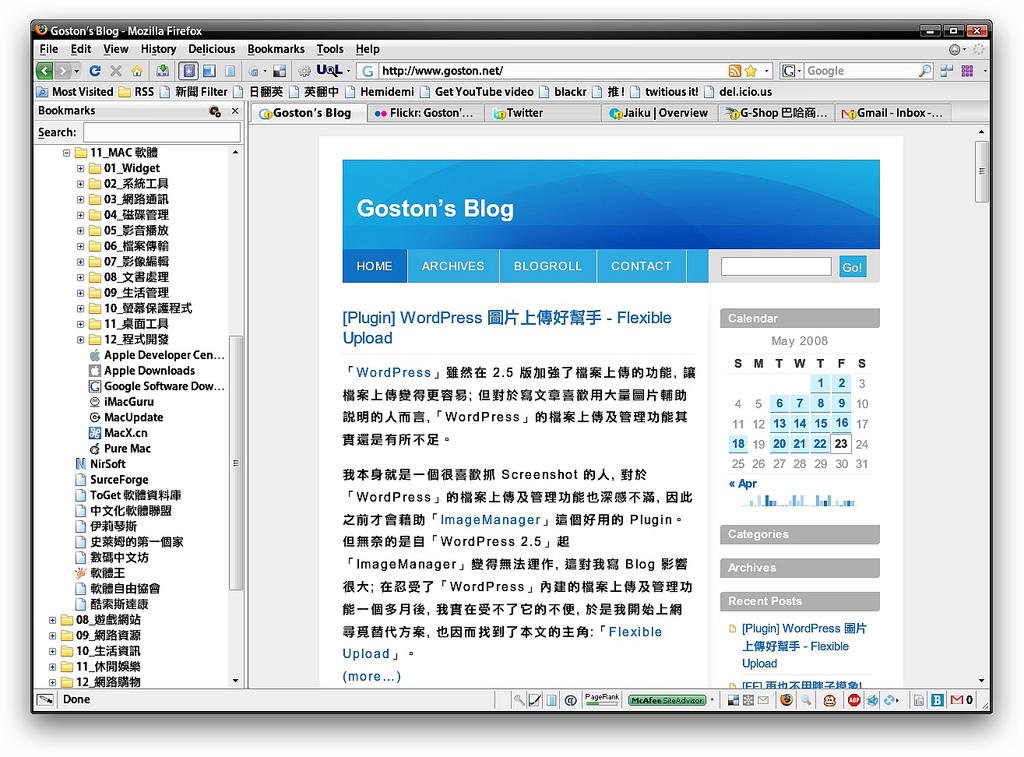
Task: Open the History menu
Action: point(158,49)
